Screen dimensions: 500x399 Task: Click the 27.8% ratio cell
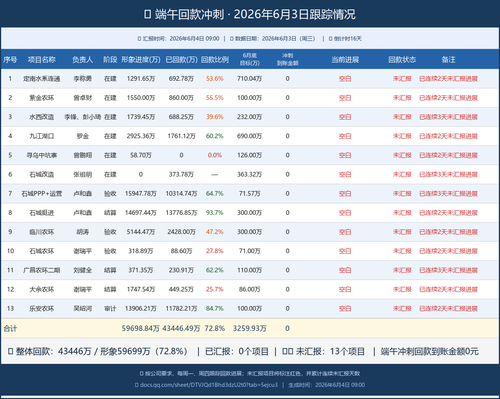[x=215, y=251]
